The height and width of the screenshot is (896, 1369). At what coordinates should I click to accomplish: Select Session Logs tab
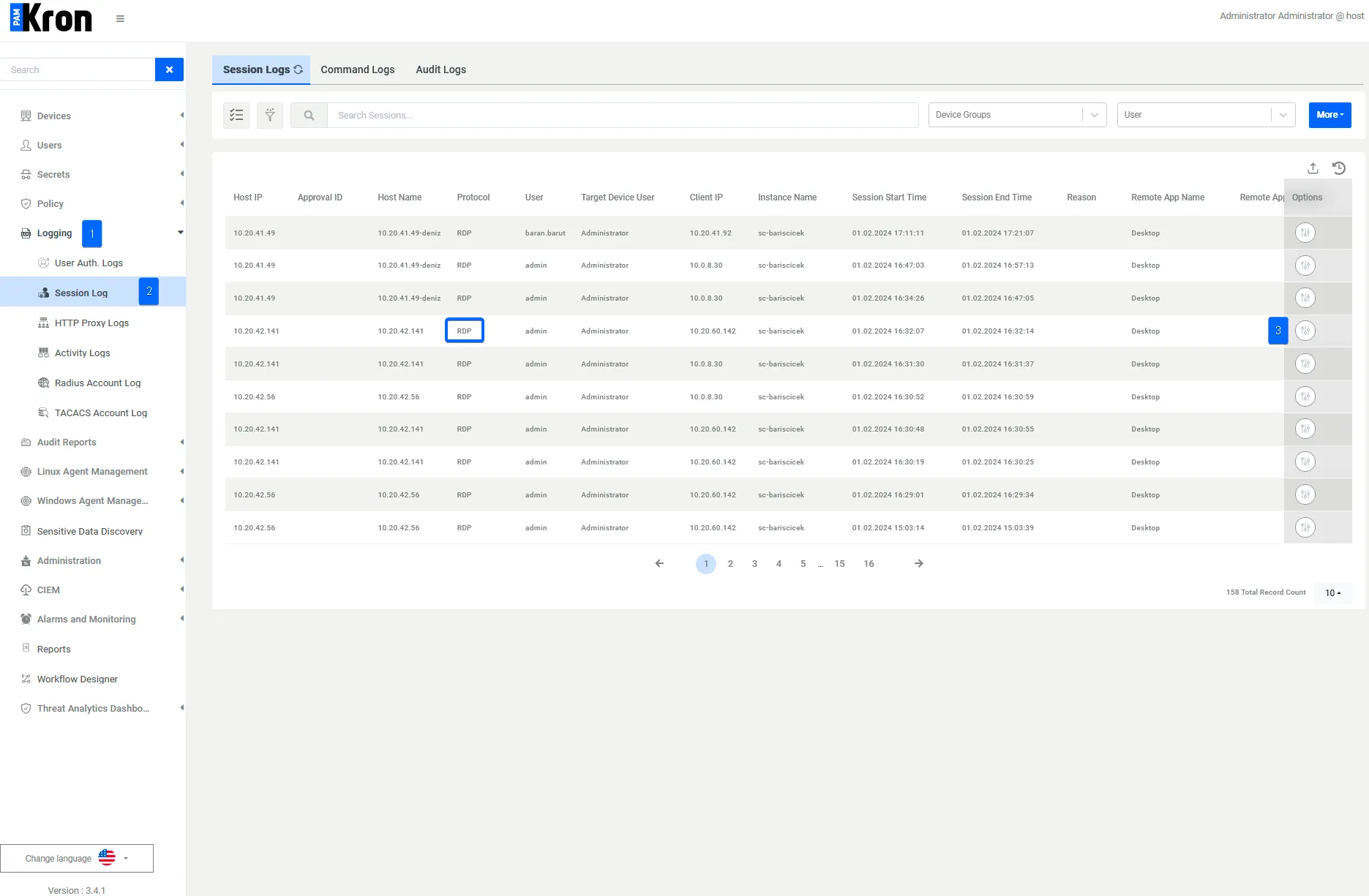point(261,69)
